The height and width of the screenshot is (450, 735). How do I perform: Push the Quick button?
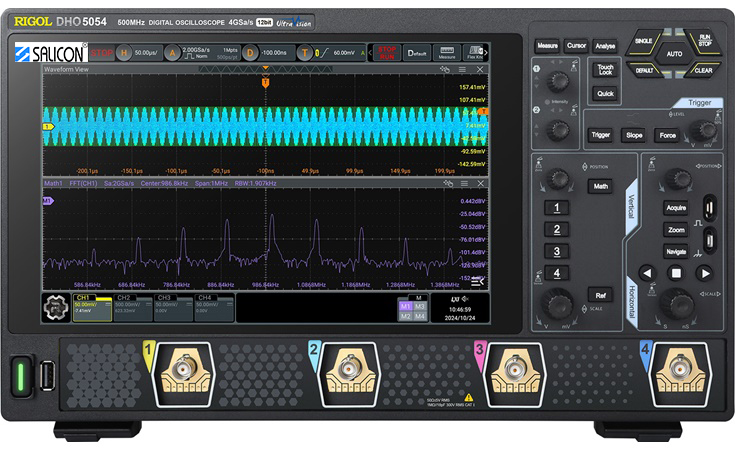605,93
